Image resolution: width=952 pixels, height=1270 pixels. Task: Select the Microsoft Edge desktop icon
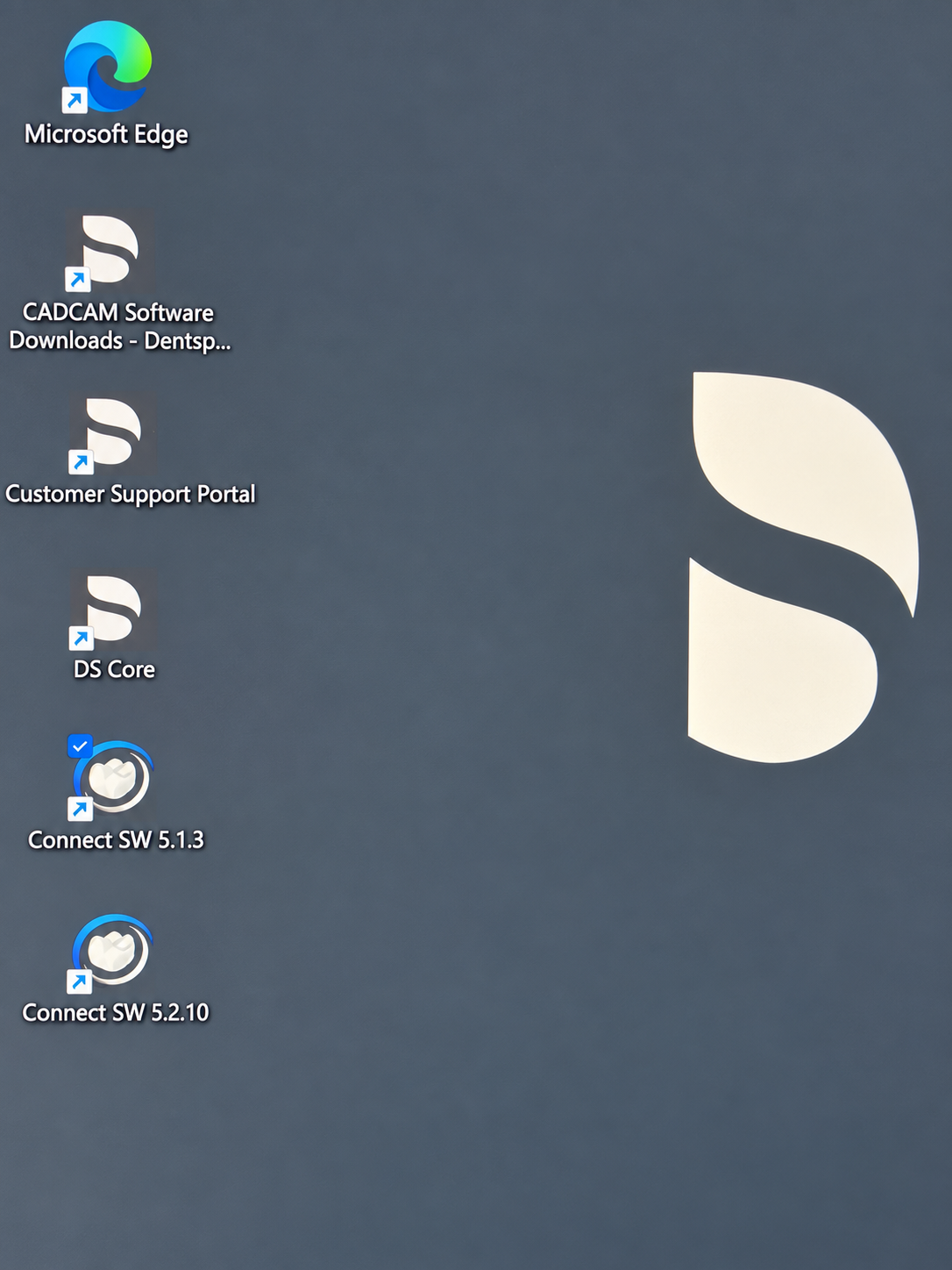107,67
